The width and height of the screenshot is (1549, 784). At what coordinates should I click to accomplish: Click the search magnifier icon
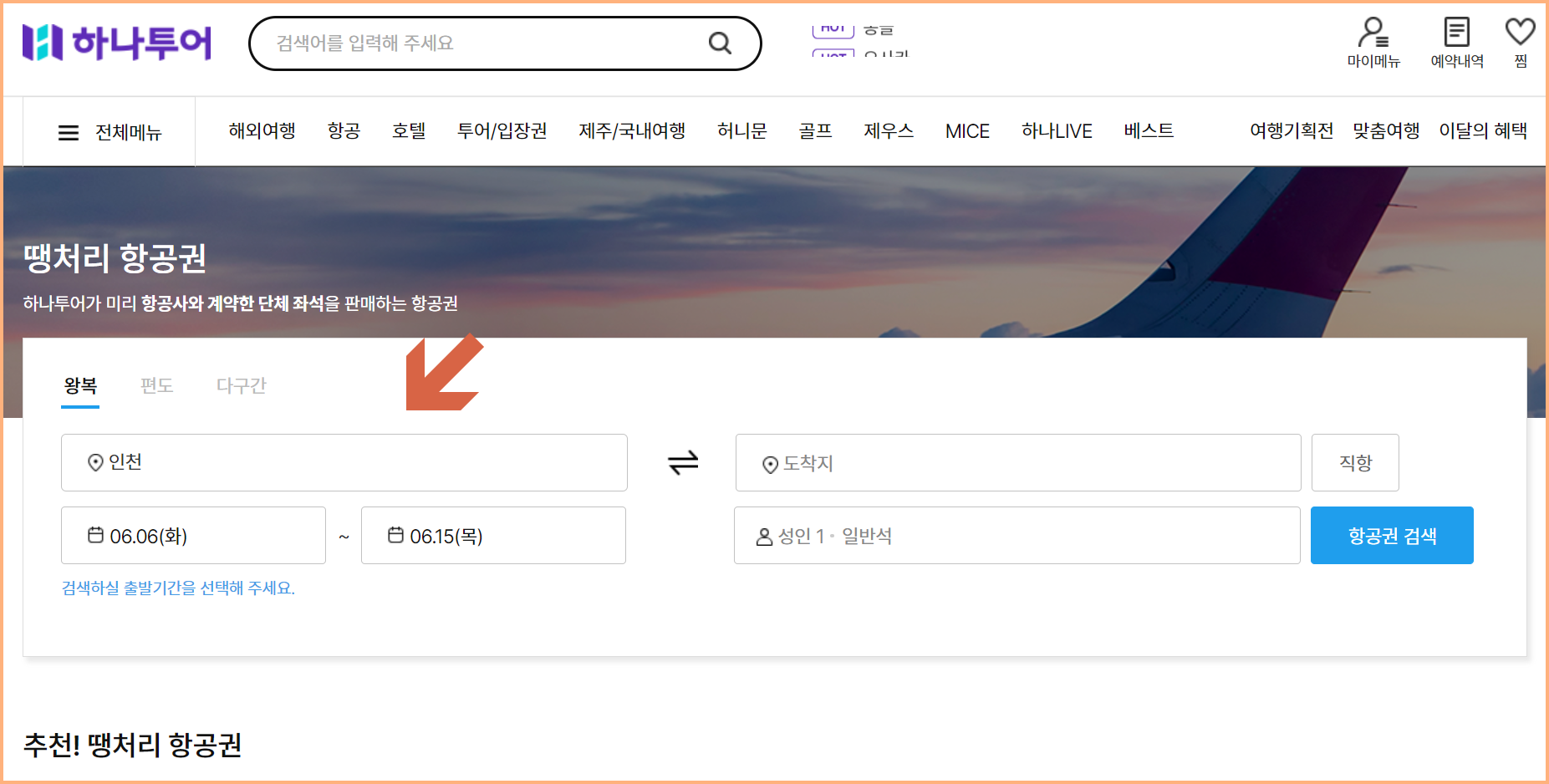click(720, 43)
